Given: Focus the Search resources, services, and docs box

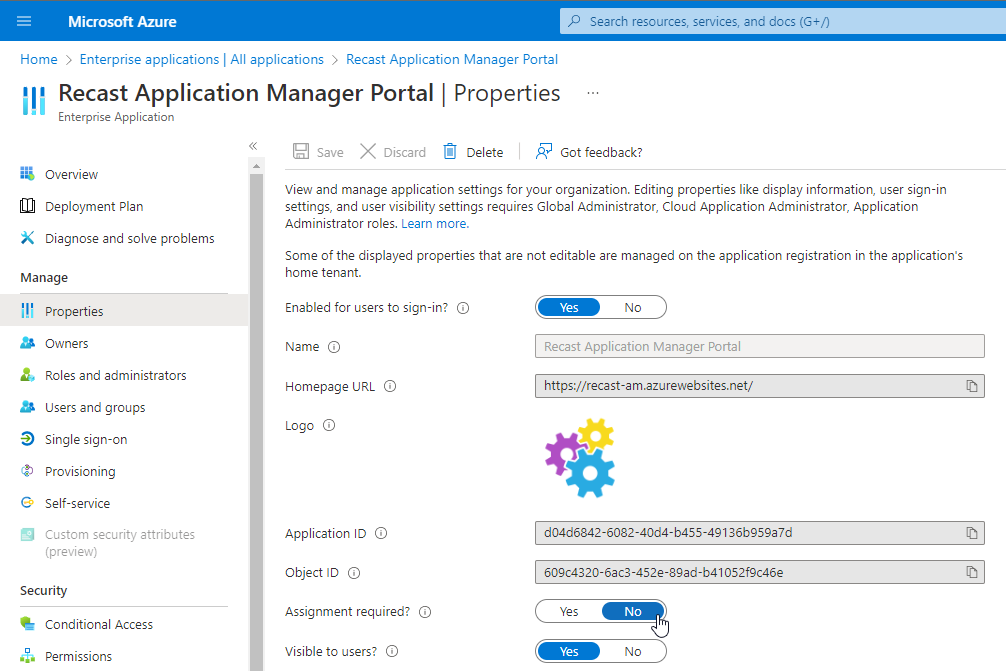Looking at the screenshot, I should point(783,21).
